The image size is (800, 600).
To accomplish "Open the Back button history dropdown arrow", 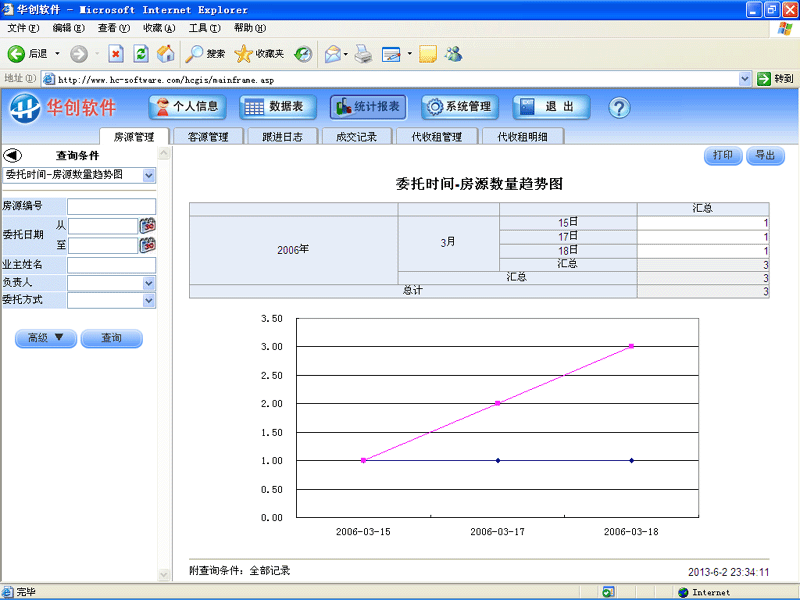I will 57,54.
